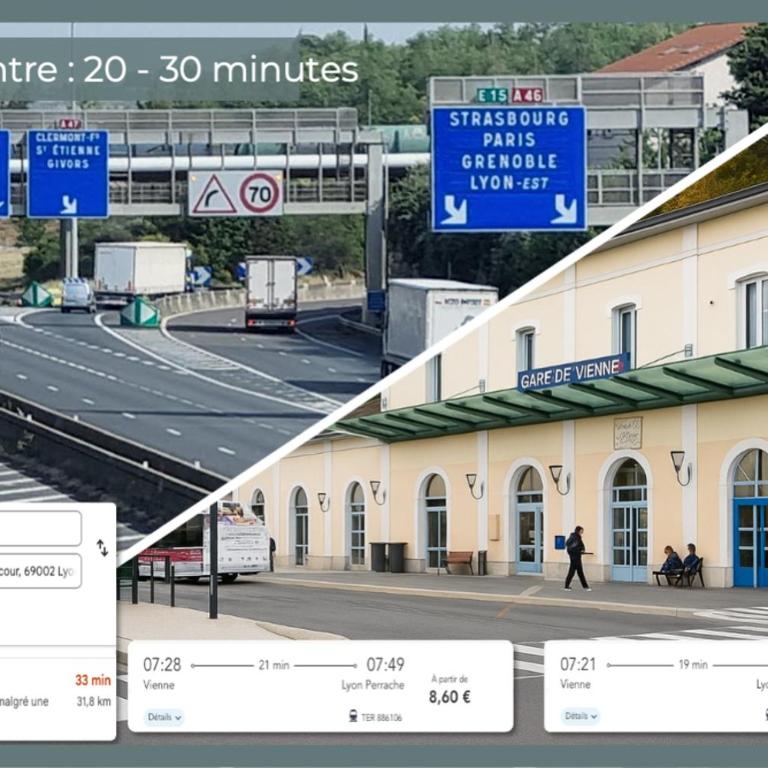The height and width of the screenshot is (768, 768).
Task: Select Vienne under the 07:21 departure
Action: (576, 684)
